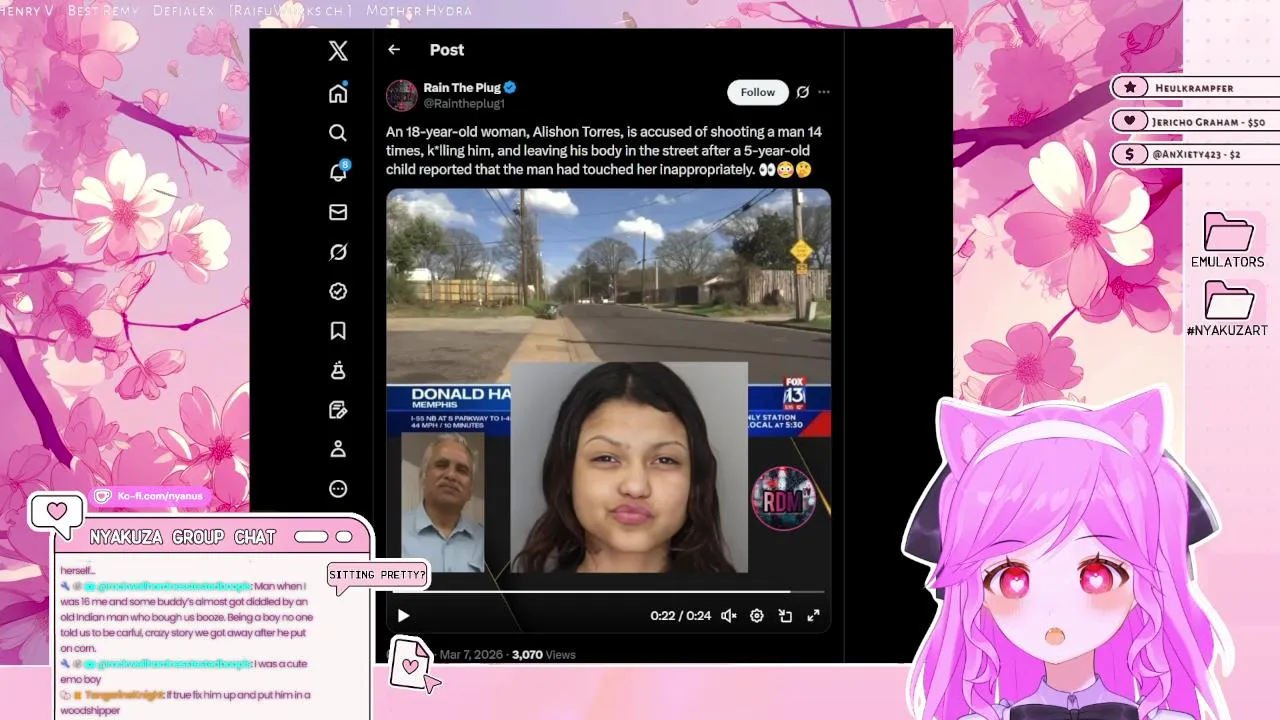1280x720 pixels.
Task: Open Verified badge icon in sidebar
Action: pos(338,291)
